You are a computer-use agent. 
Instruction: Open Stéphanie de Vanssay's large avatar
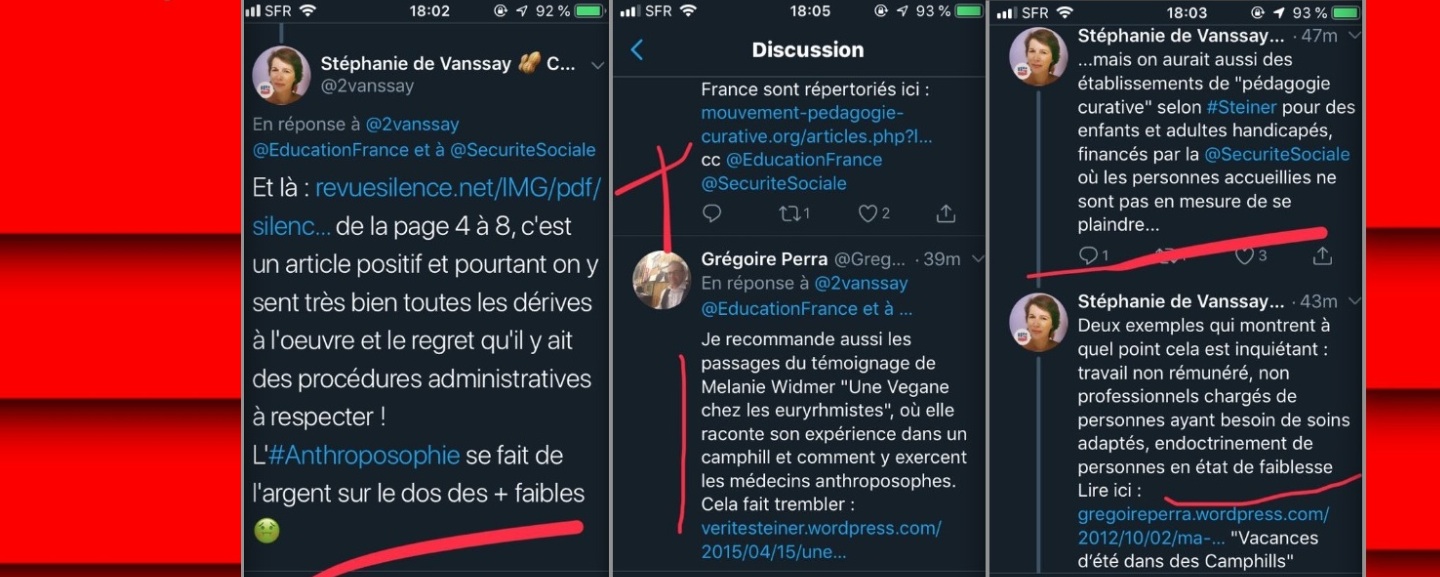click(281, 75)
